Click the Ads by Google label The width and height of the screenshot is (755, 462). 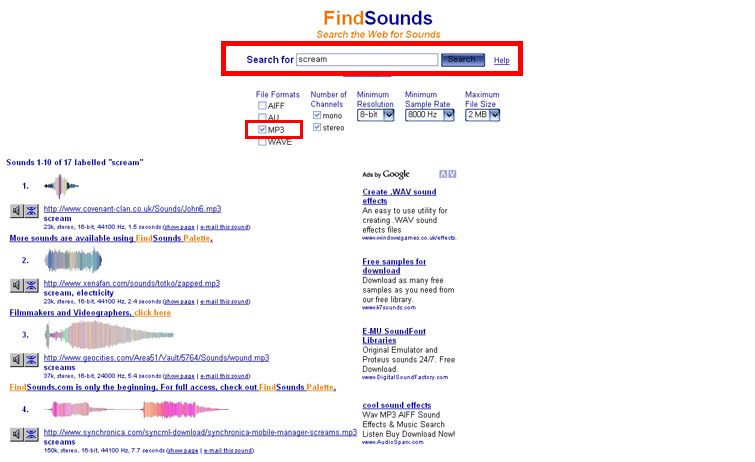coord(386,174)
